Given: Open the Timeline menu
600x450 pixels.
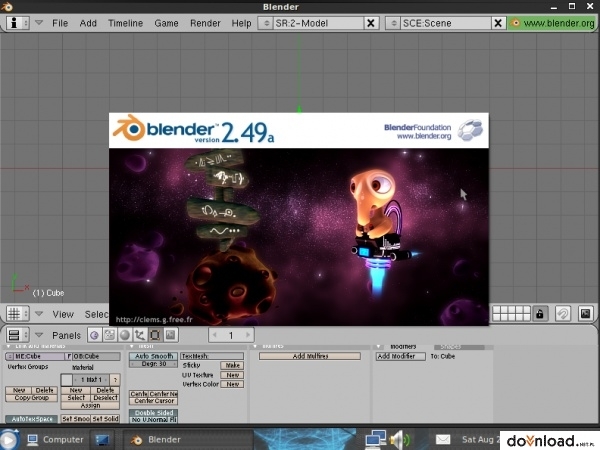Looking at the screenshot, I should 126,23.
